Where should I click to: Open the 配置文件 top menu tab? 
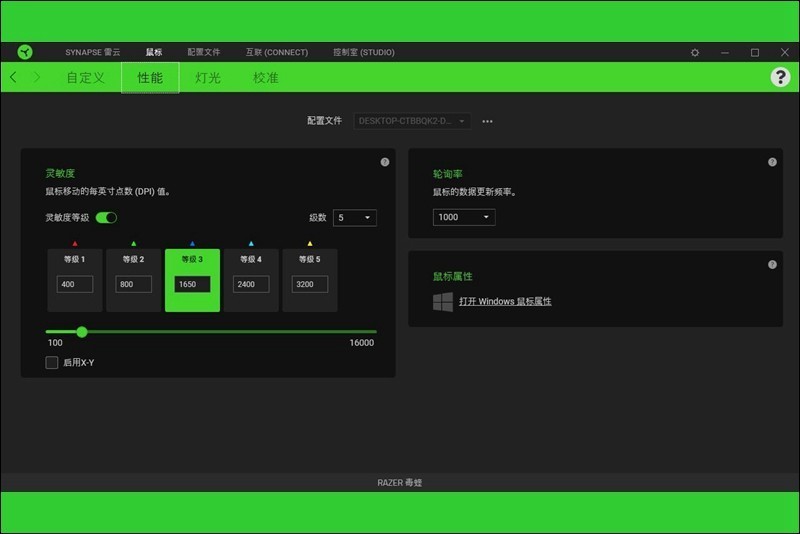[204, 52]
